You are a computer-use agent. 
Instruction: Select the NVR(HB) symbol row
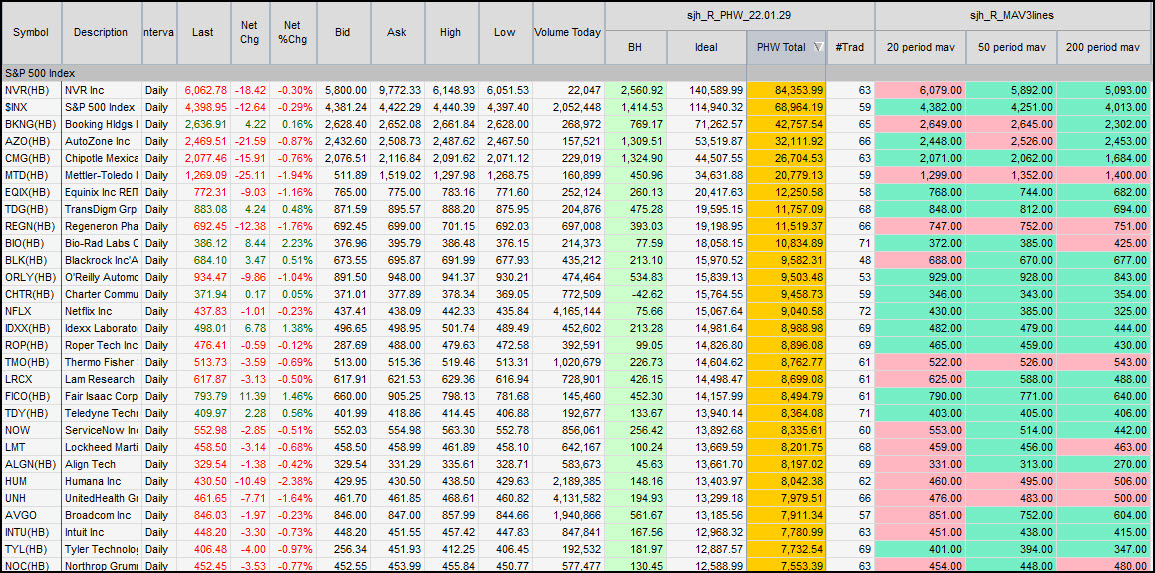click(x=578, y=90)
